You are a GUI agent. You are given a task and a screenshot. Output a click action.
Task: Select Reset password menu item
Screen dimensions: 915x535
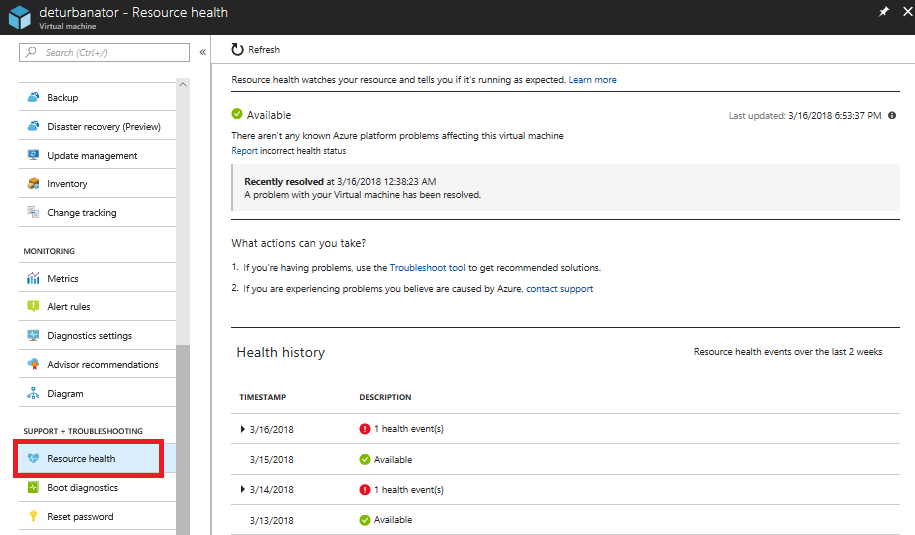[x=80, y=517]
